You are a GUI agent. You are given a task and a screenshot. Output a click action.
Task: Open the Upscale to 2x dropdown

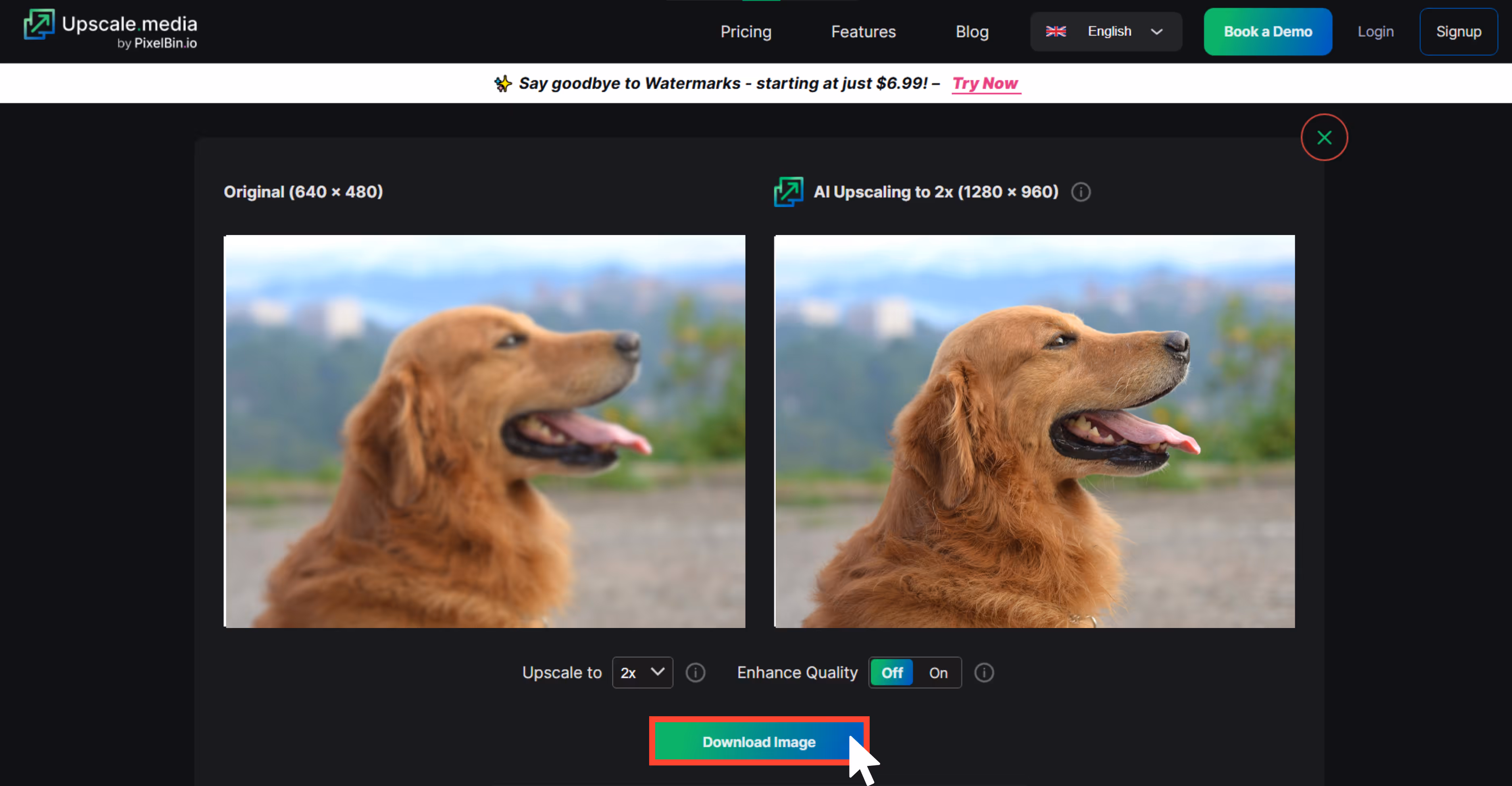[x=642, y=673]
